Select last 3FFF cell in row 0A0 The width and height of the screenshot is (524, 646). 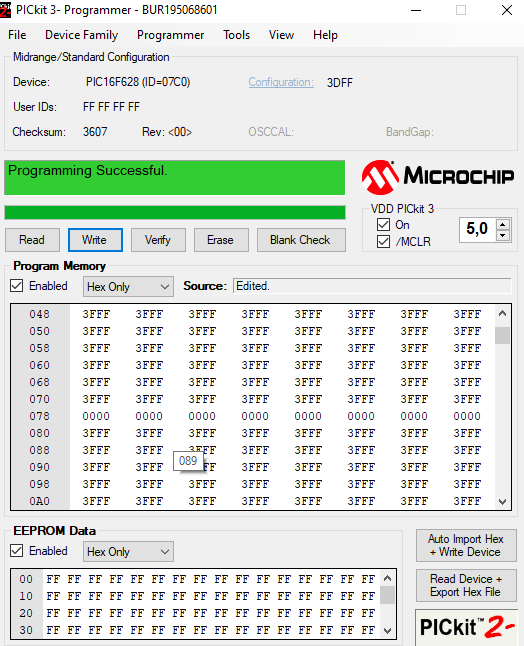tap(467, 501)
